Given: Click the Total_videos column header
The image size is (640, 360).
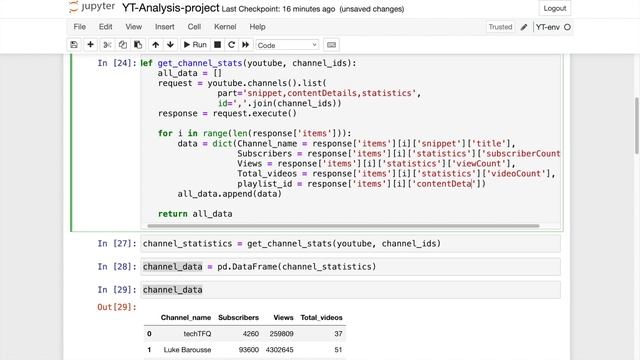Looking at the screenshot, I should point(322,318).
